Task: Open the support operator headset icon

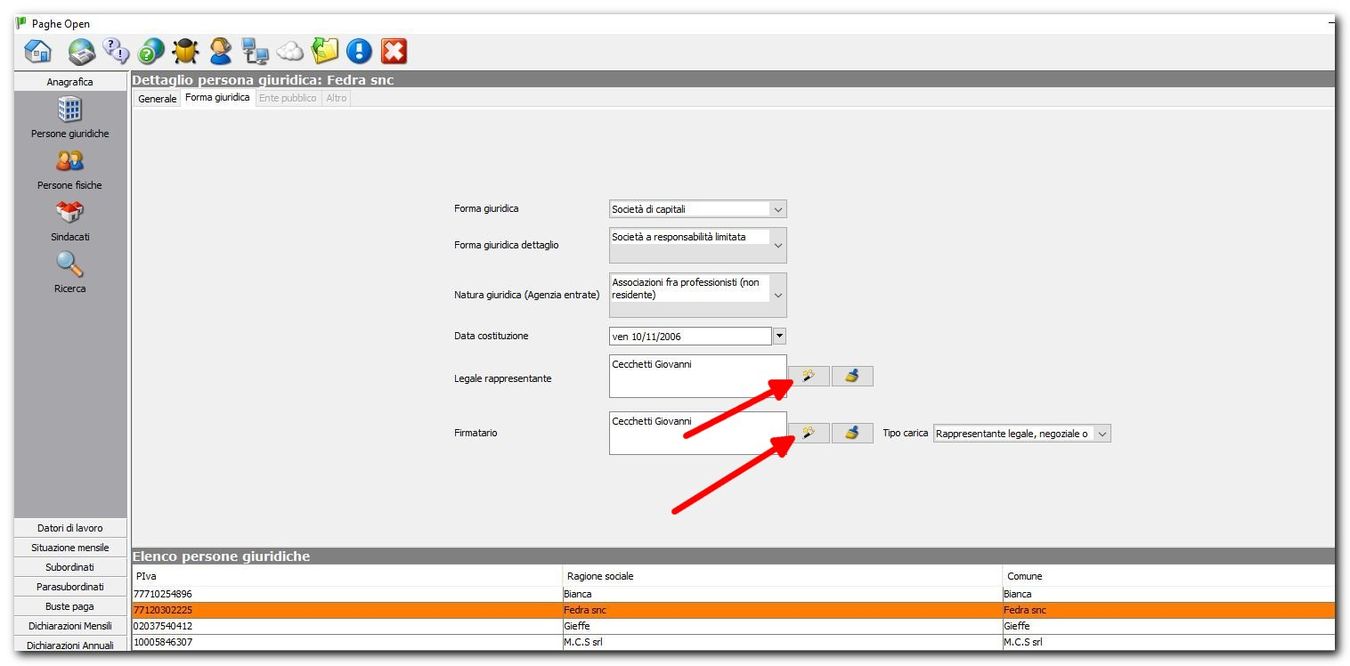Action: 221,51
